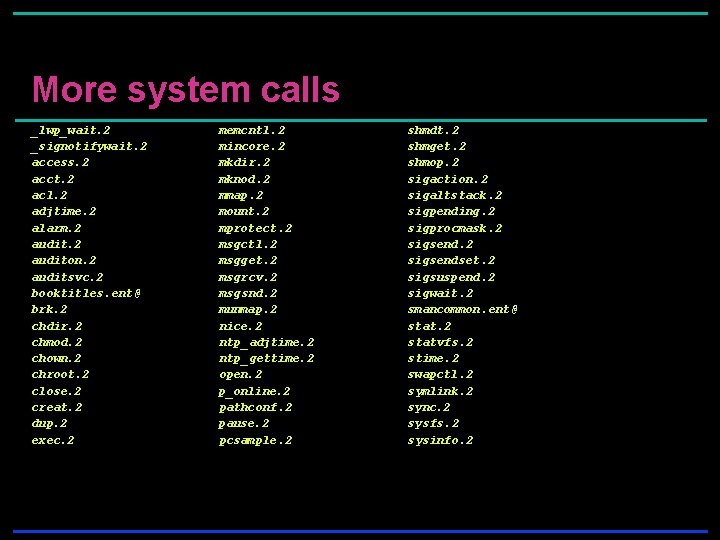Select the sigsuspend.2 entry

pyautogui.click(x=451, y=278)
